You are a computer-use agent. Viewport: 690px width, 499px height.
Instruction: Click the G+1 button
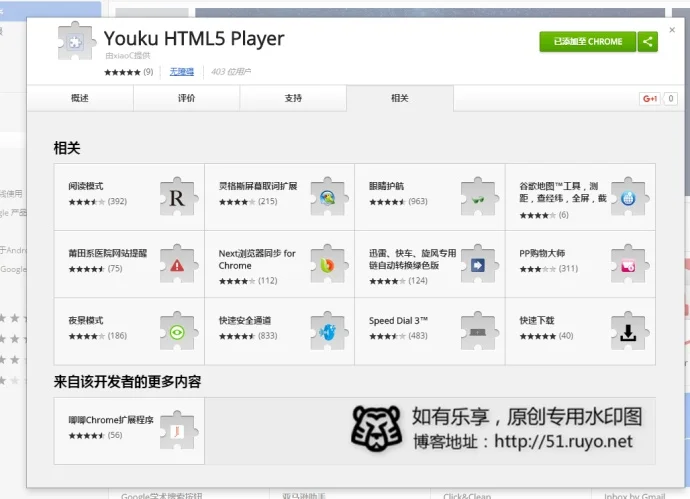tap(650, 99)
